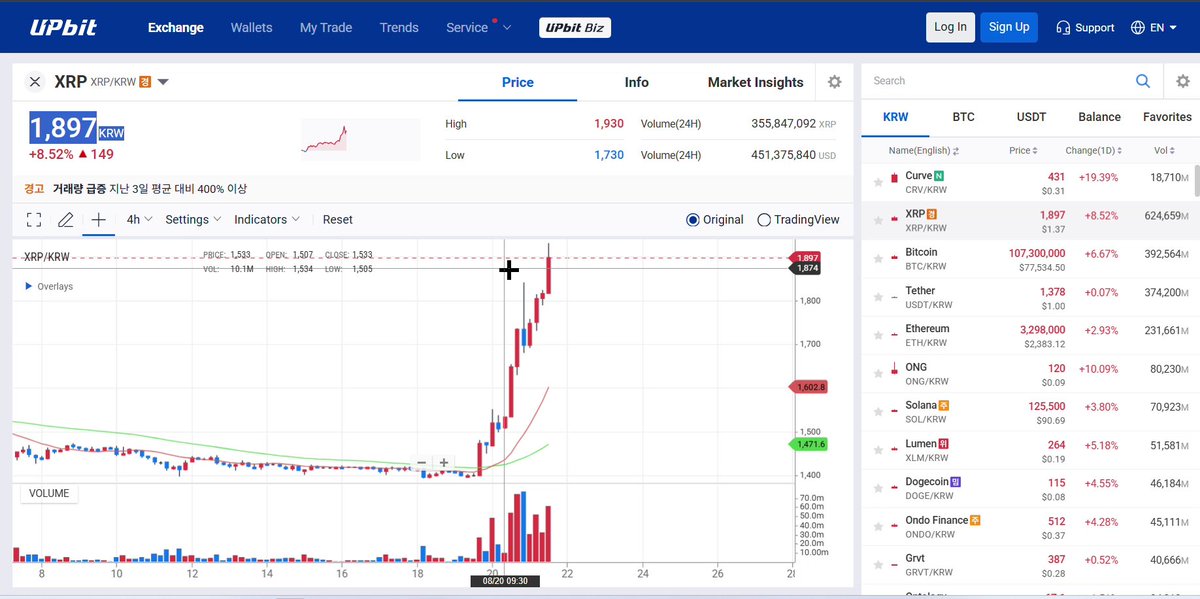The height and width of the screenshot is (599, 1200).
Task: Favorite Bitcoin with its star icon
Action: click(878, 259)
